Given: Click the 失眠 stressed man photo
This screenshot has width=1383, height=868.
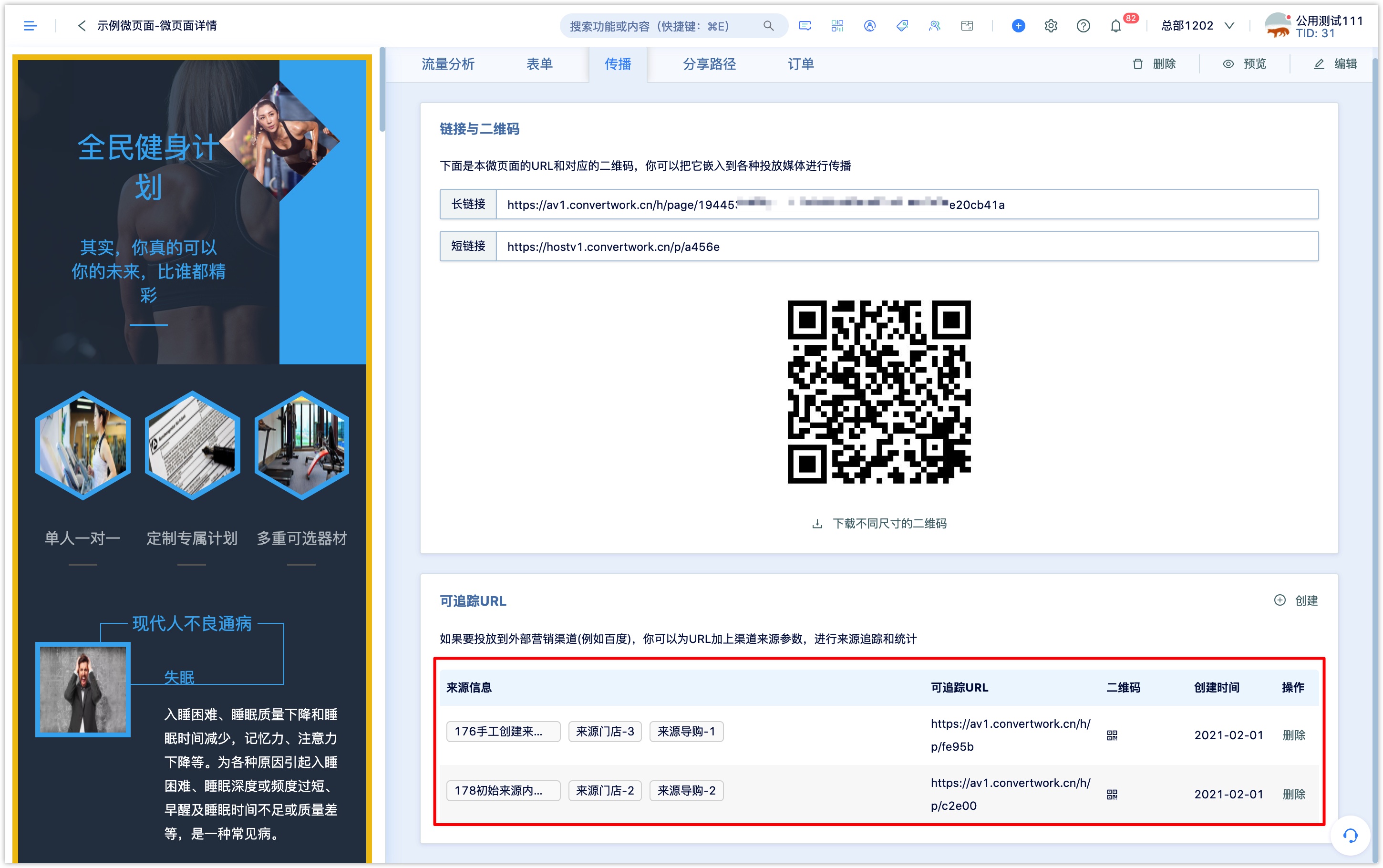Looking at the screenshot, I should click(83, 690).
